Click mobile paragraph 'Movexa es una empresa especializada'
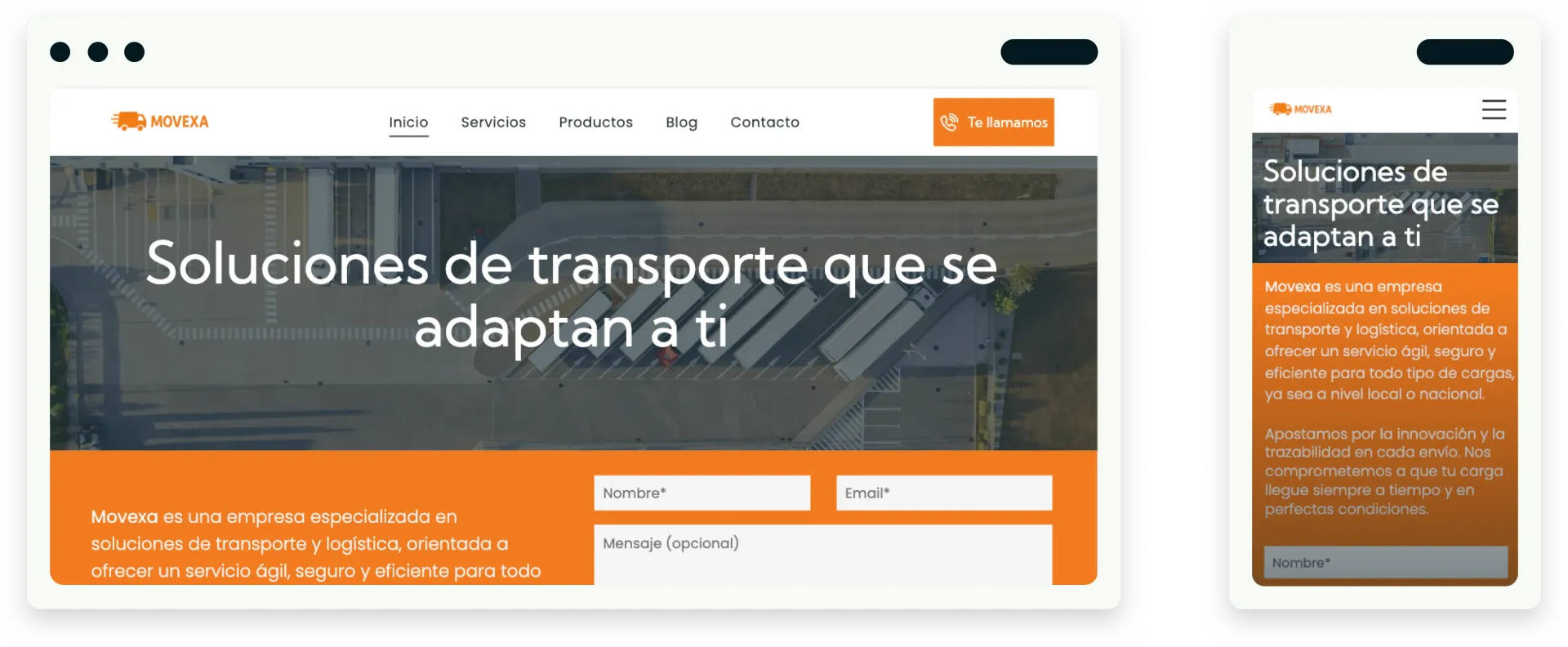This screenshot has height=647, width=1568. (1389, 341)
